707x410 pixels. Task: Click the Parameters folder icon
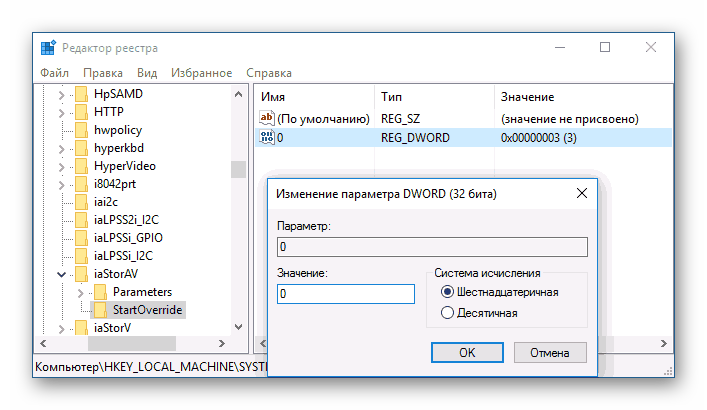(101, 292)
